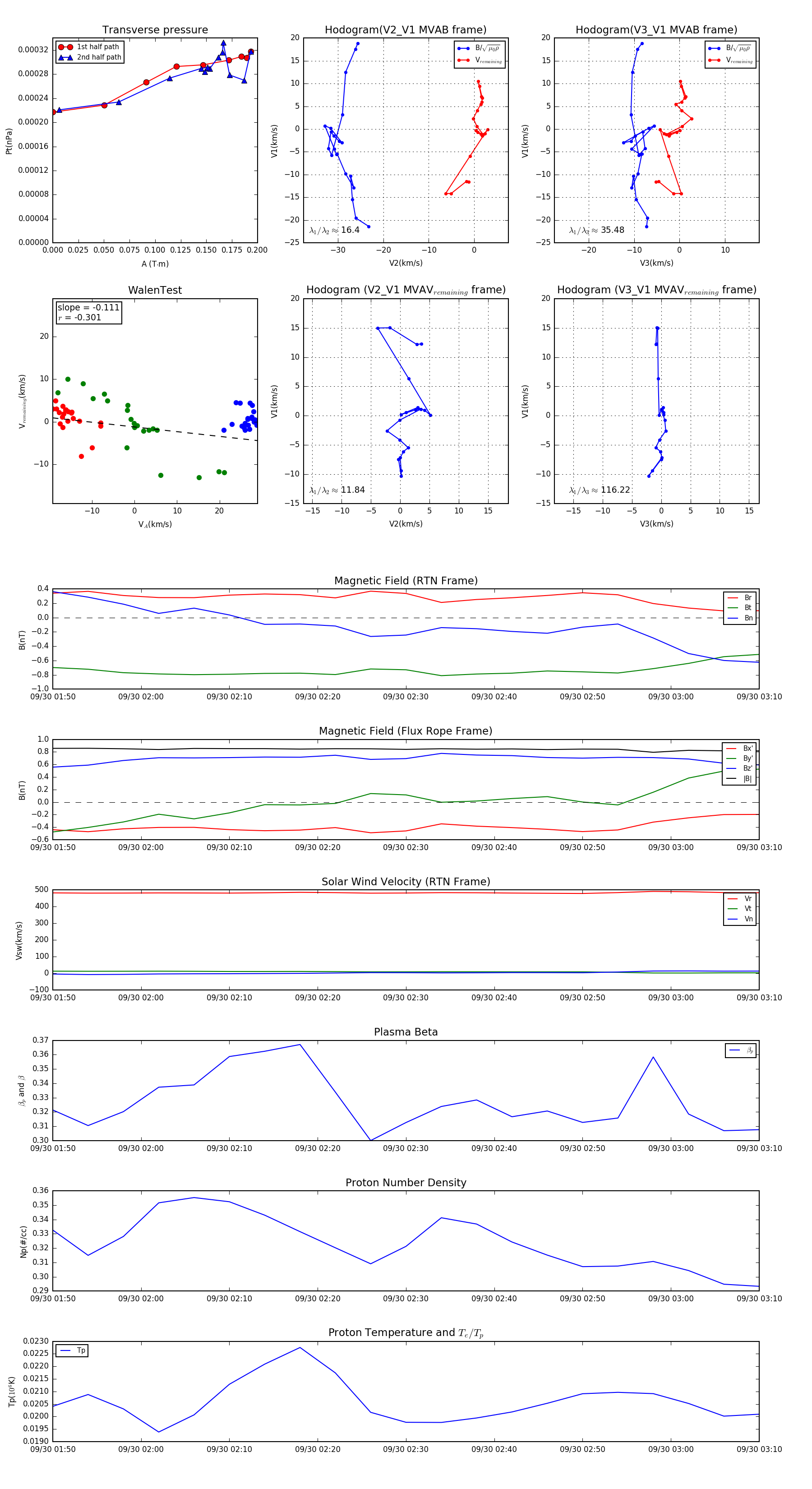Select the βp legend entry in Plasma Beta
This screenshot has width=812, height=1489.
coord(741,1050)
